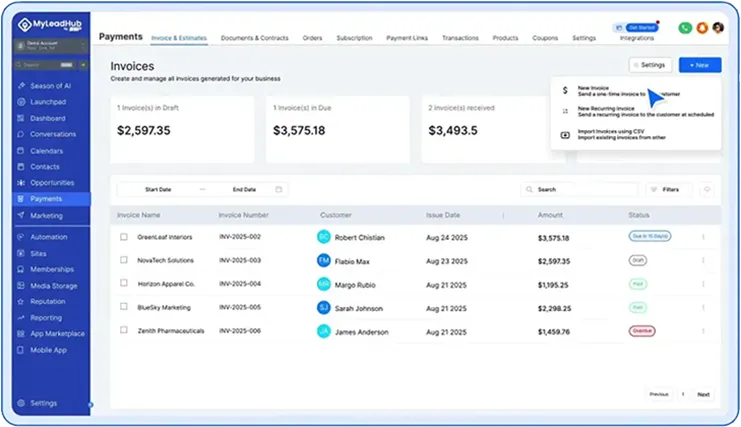Open App Marketplace
This screenshot has width=741, height=427.
click(57, 334)
